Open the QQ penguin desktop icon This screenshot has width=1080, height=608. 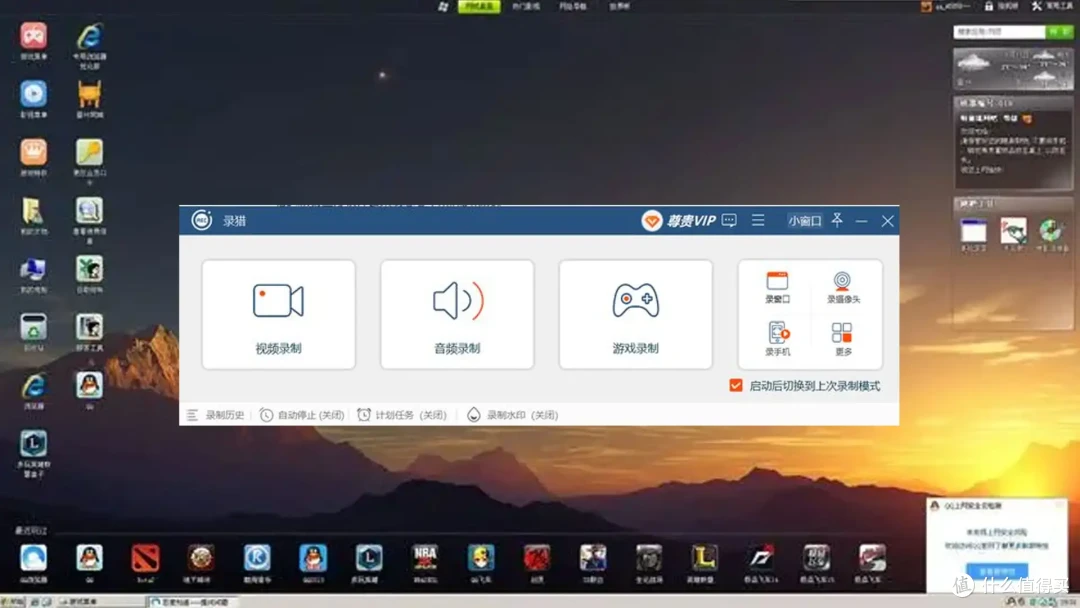click(90, 386)
